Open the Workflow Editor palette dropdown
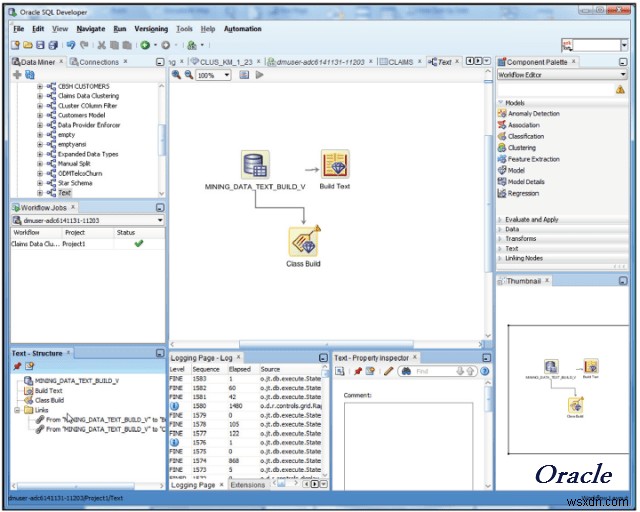 [623, 75]
